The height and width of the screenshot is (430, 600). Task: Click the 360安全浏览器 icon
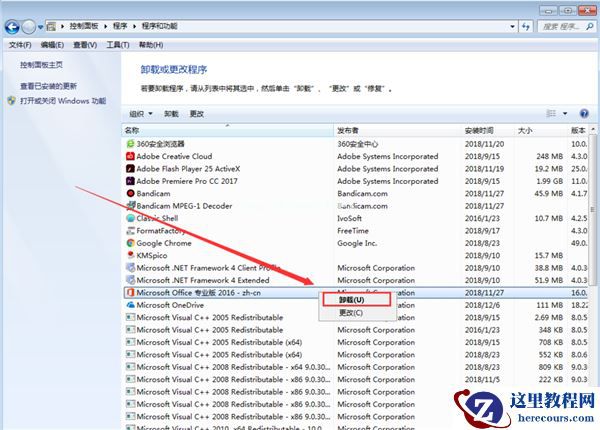[x=130, y=144]
